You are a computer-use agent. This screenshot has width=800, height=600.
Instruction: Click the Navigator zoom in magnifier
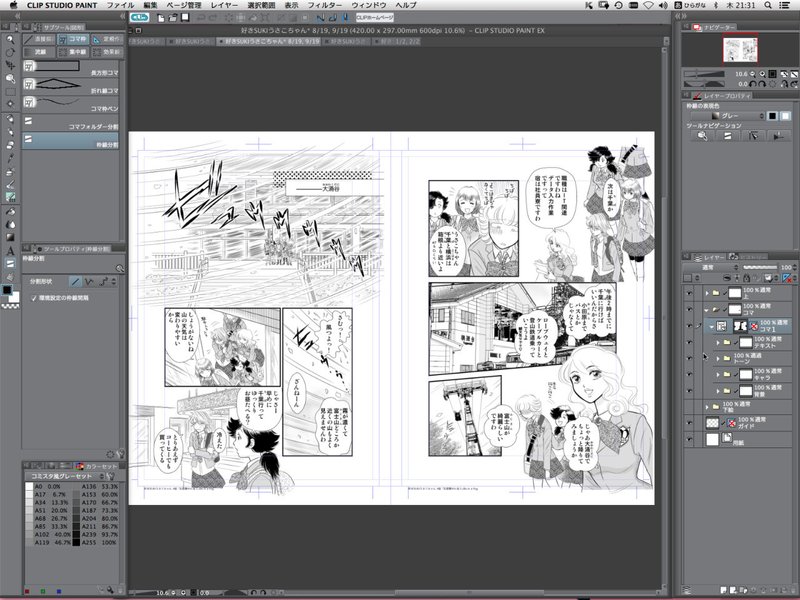tap(762, 74)
